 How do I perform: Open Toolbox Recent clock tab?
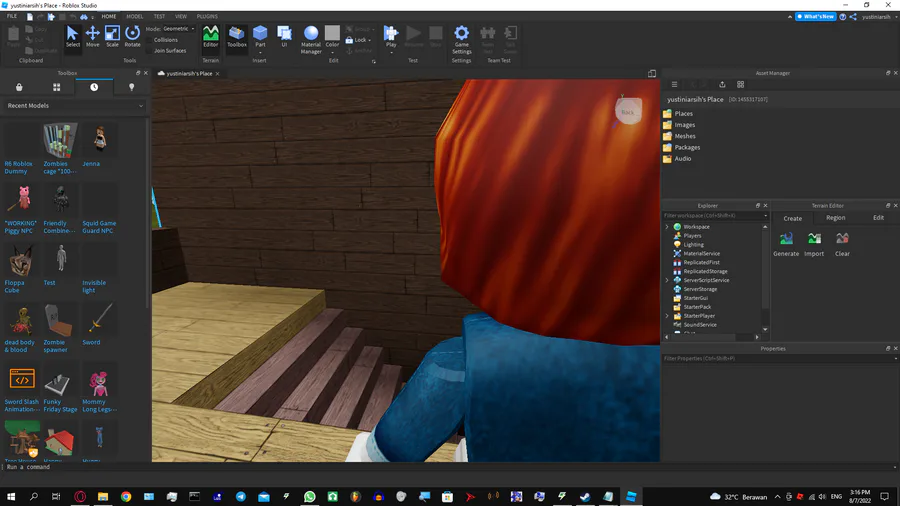pyautogui.click(x=94, y=87)
